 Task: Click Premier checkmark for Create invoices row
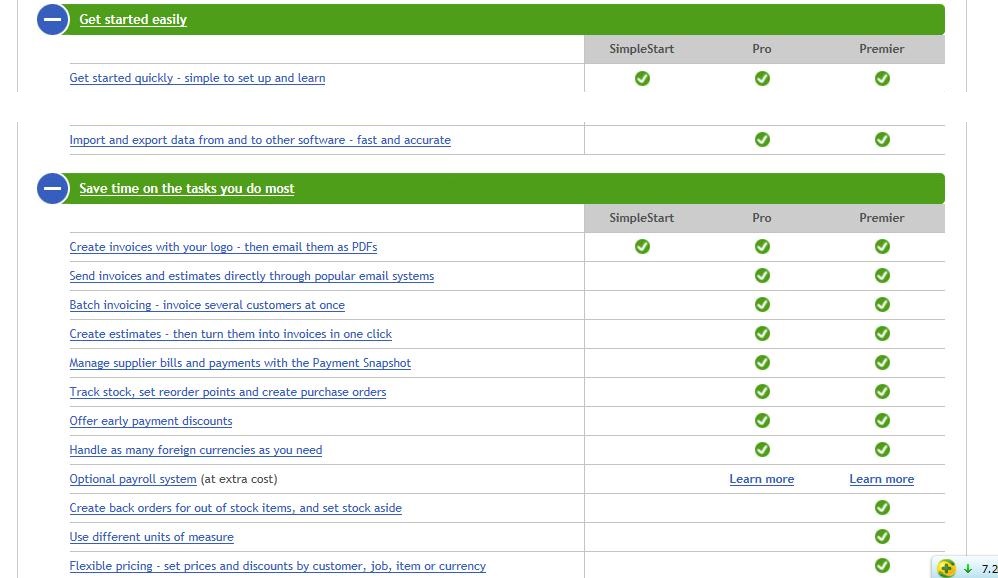tap(882, 246)
